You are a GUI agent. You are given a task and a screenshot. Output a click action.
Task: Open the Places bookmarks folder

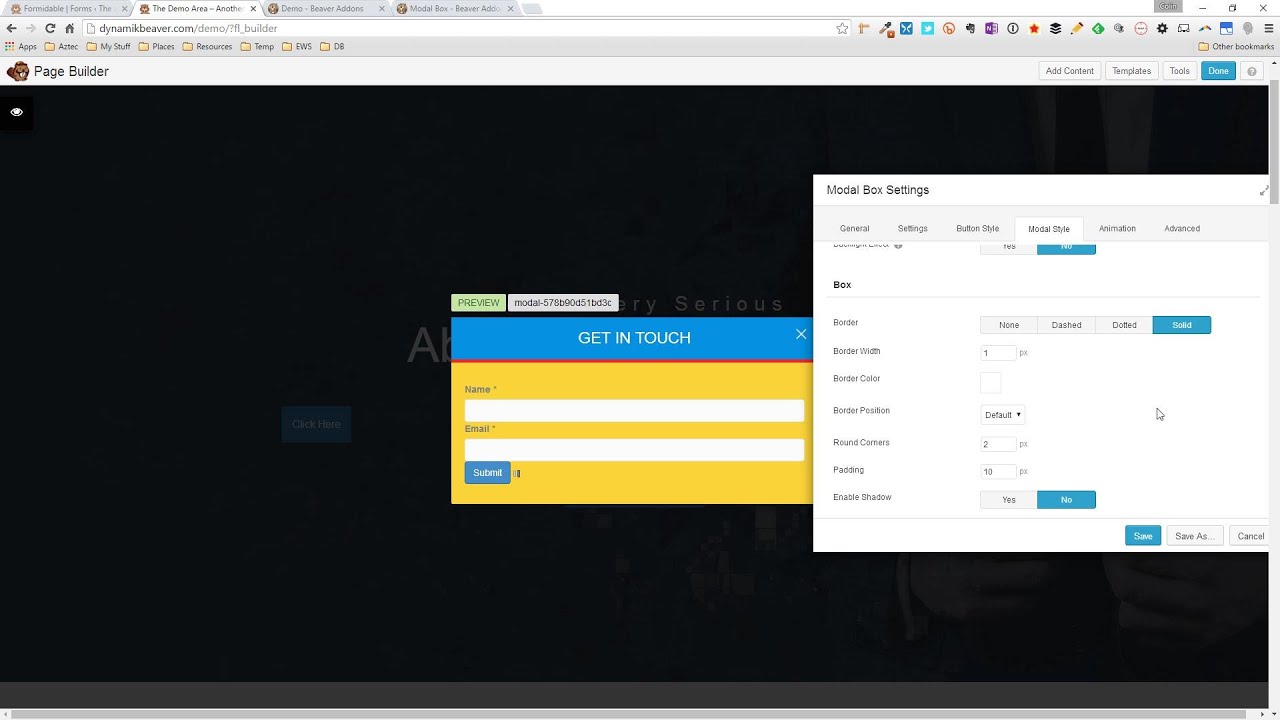point(157,47)
